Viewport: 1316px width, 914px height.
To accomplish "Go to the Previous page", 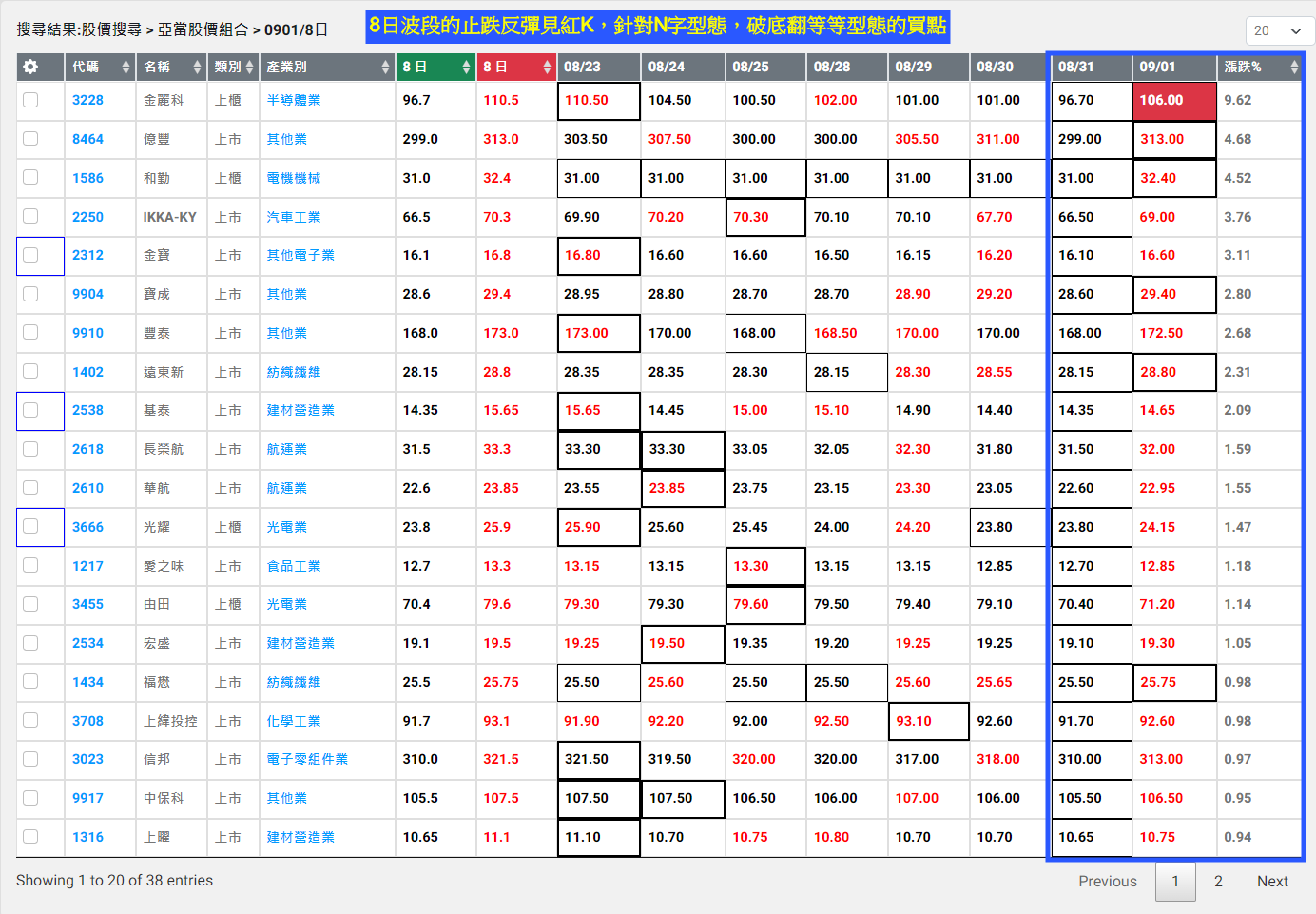I will point(1107,882).
